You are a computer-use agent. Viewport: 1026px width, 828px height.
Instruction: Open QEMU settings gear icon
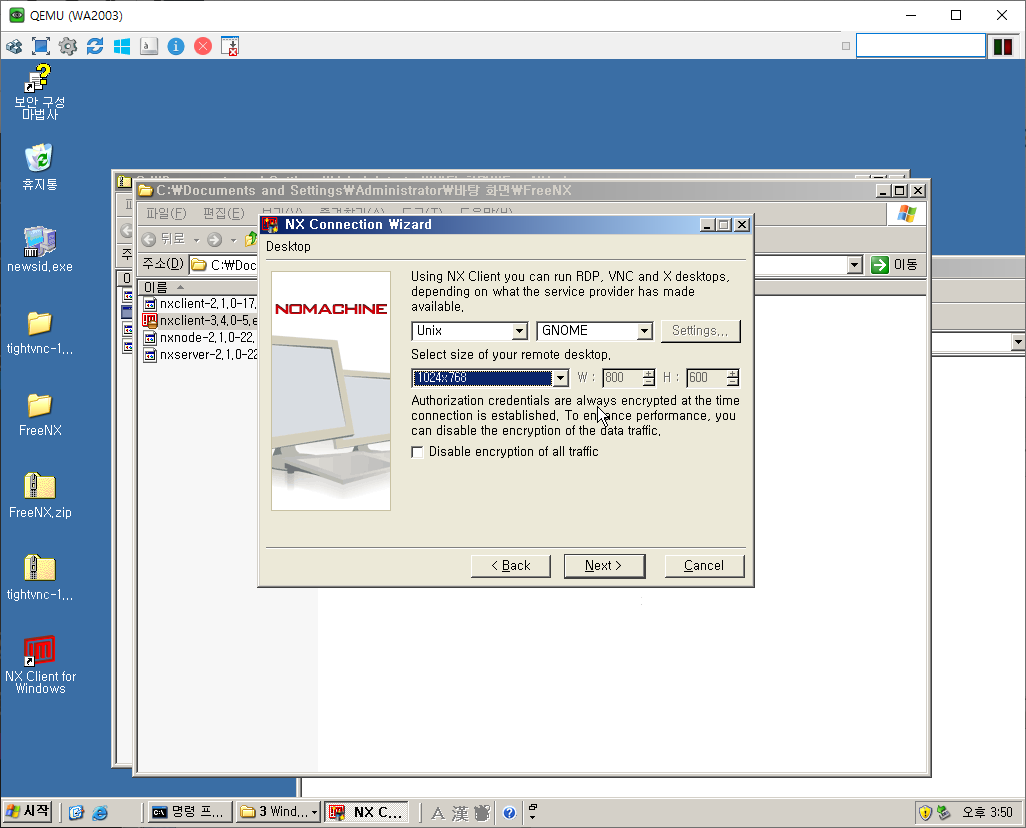click(x=67, y=46)
